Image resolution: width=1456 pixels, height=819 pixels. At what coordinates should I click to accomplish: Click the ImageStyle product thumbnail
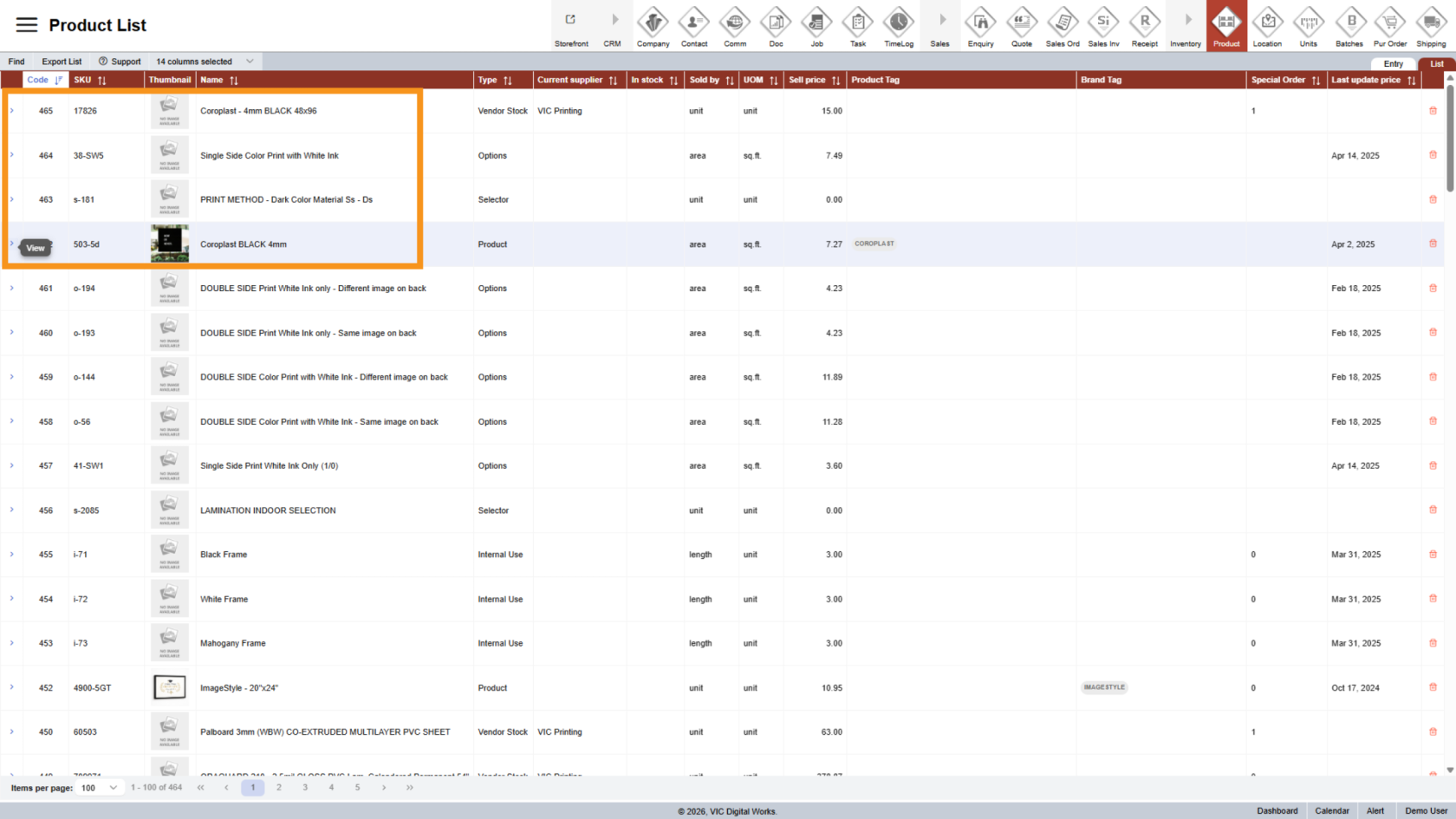click(170, 687)
